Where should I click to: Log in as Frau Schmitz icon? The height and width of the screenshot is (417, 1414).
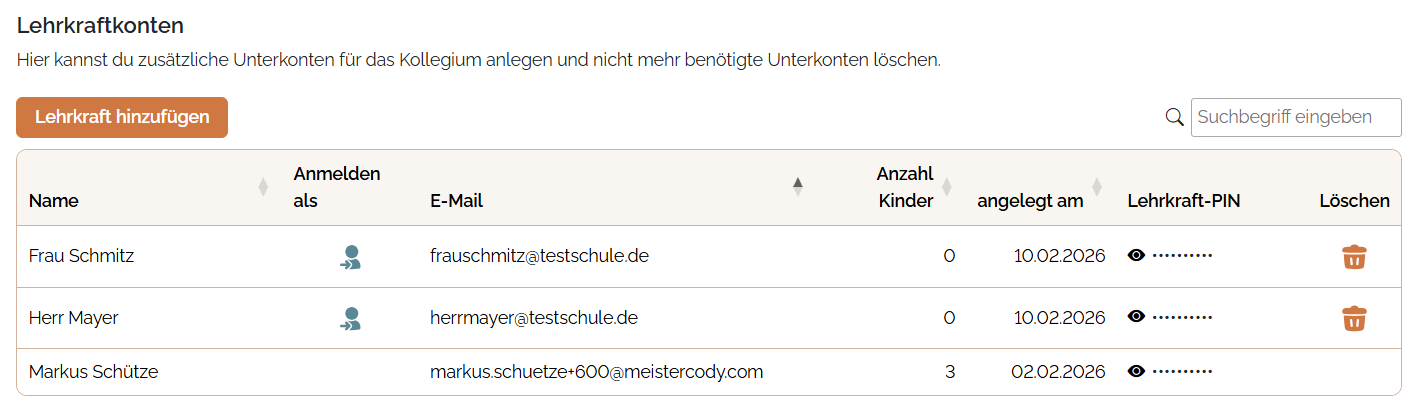click(x=350, y=257)
